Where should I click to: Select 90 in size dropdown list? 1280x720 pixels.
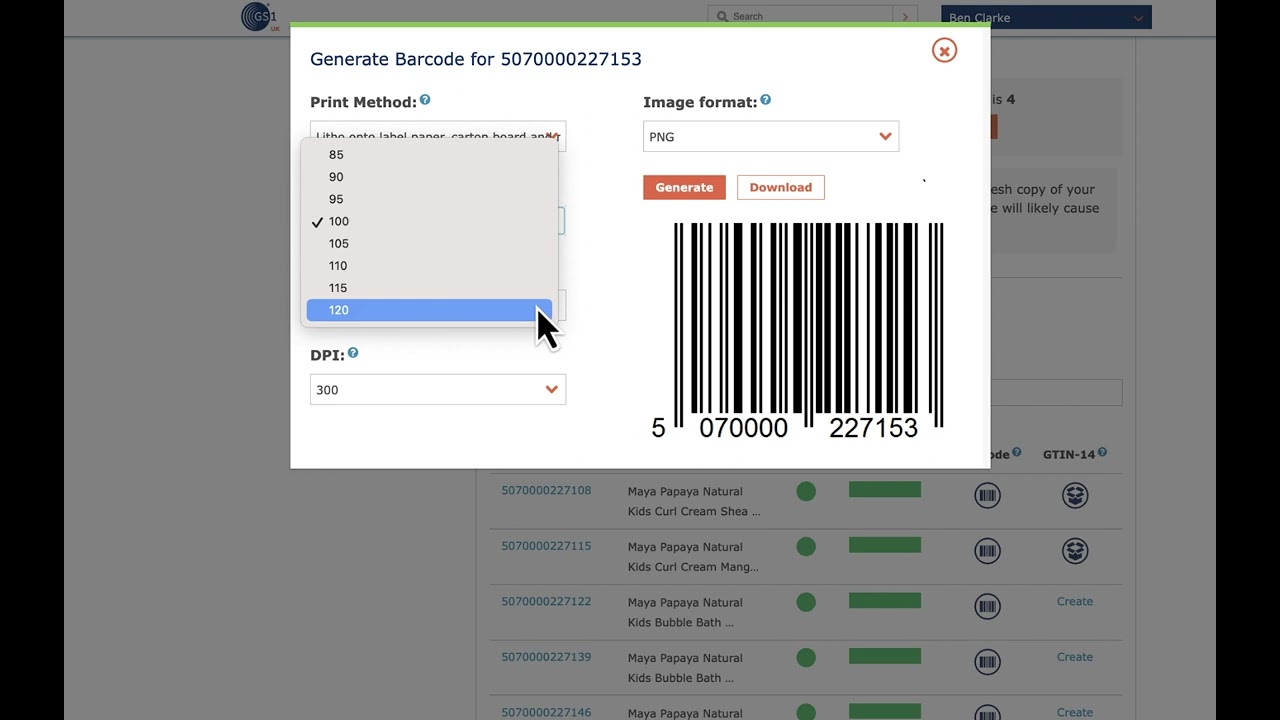(429, 177)
